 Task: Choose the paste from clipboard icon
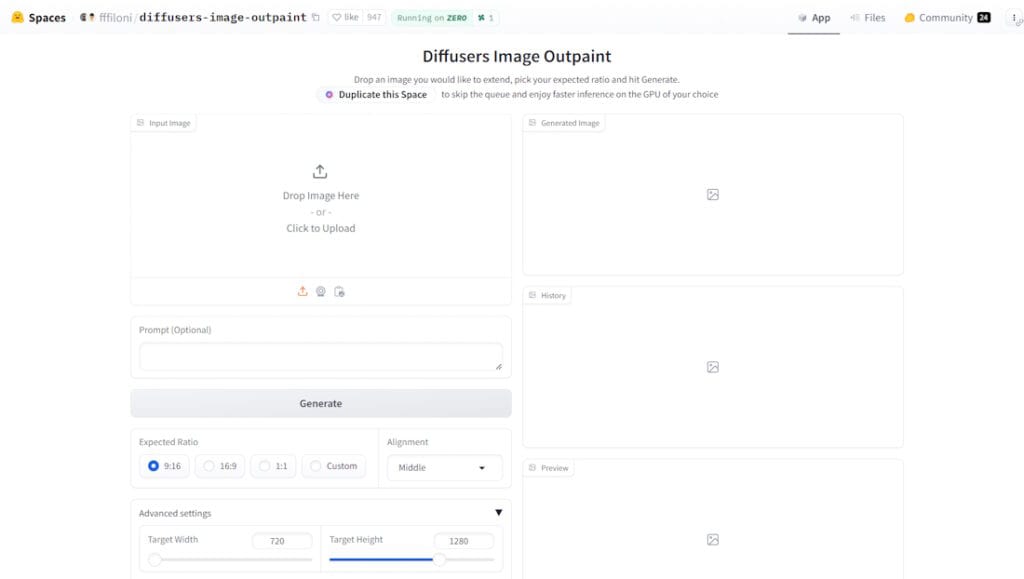point(340,291)
